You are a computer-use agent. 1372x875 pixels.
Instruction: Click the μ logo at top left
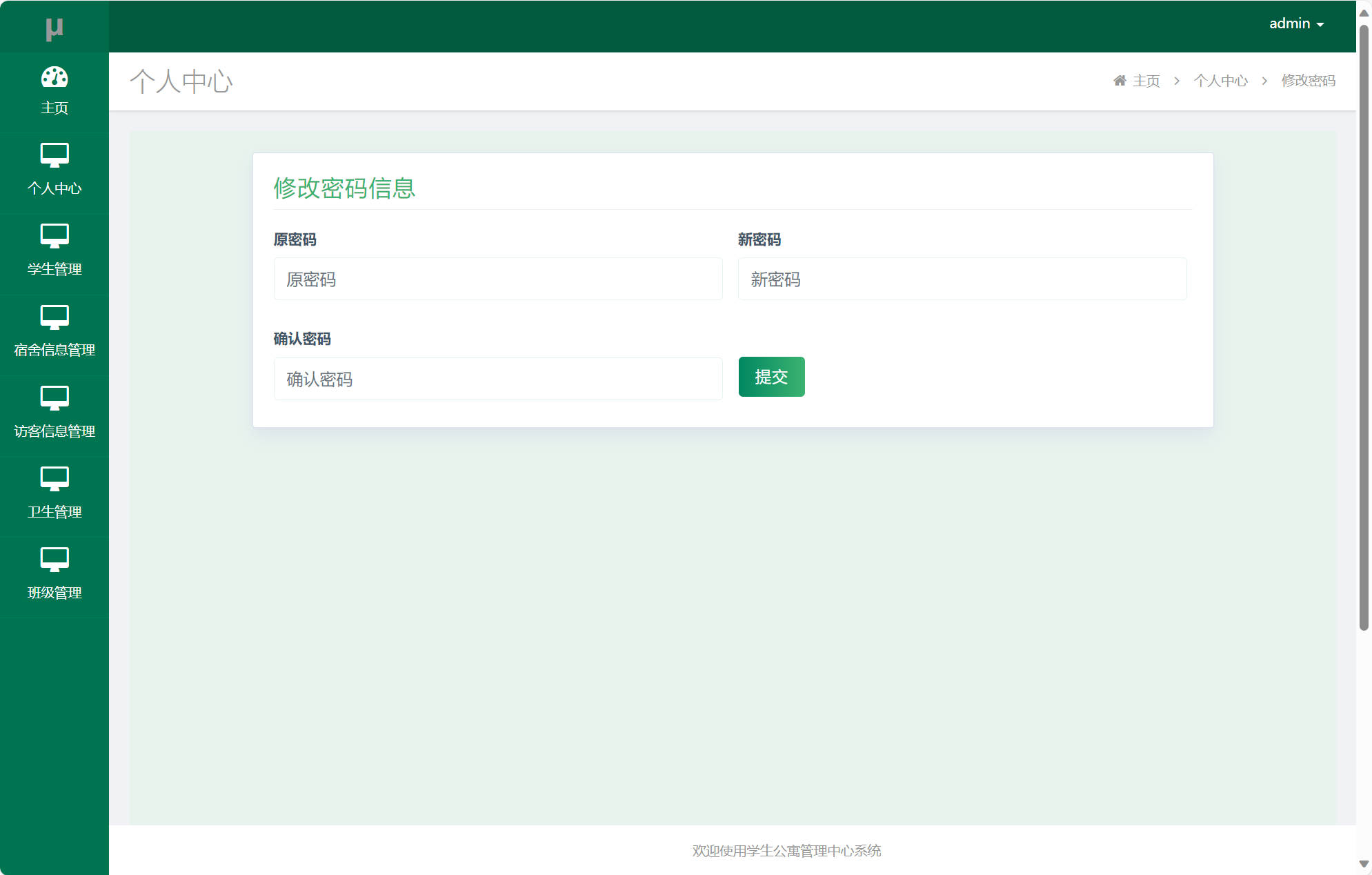click(x=54, y=27)
